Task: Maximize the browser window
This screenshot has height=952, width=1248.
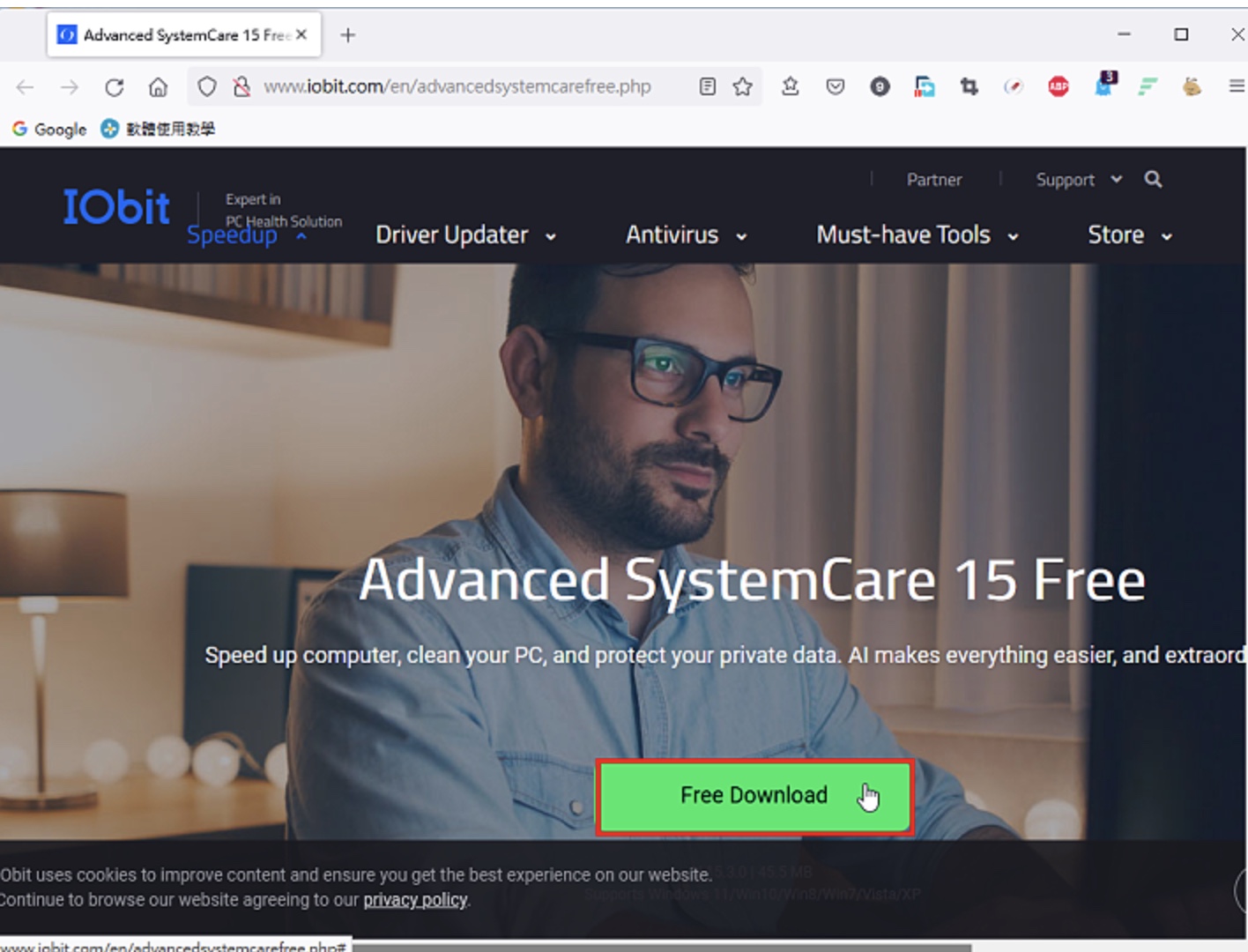Action: click(1181, 34)
